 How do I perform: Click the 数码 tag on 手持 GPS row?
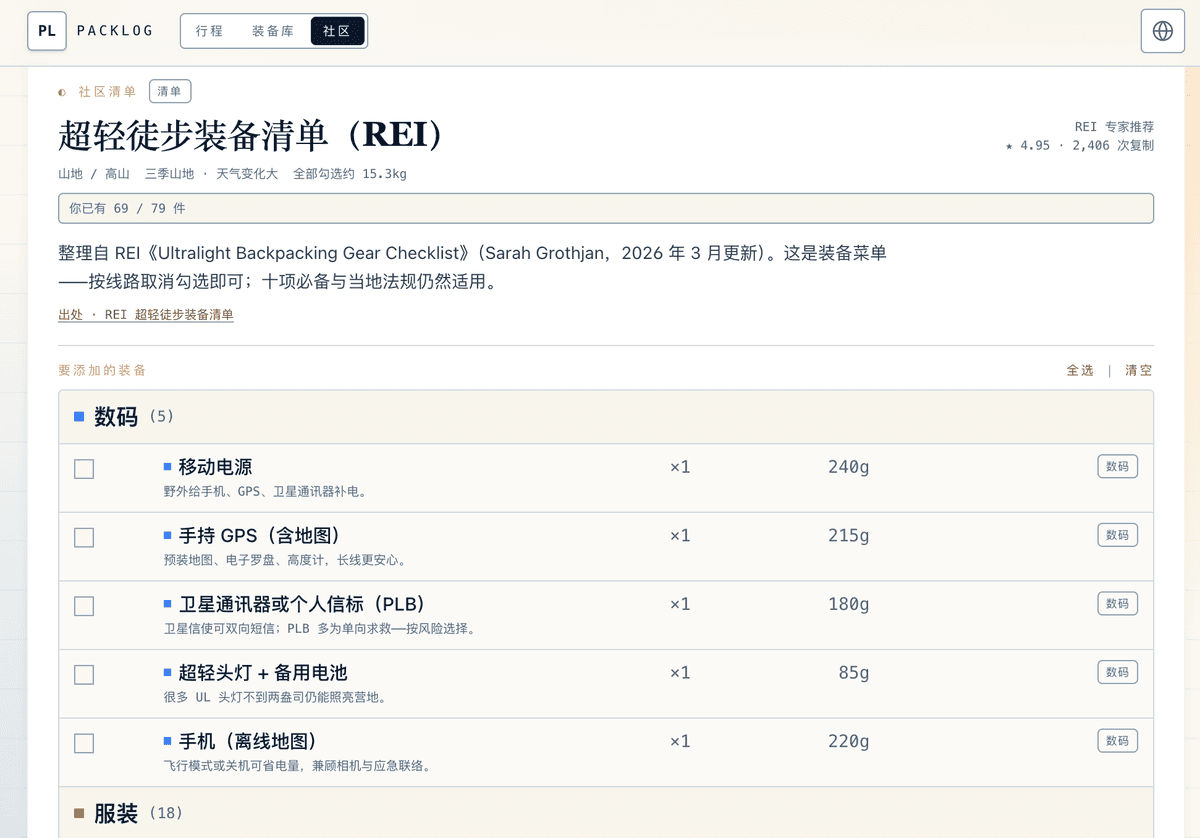(1117, 535)
